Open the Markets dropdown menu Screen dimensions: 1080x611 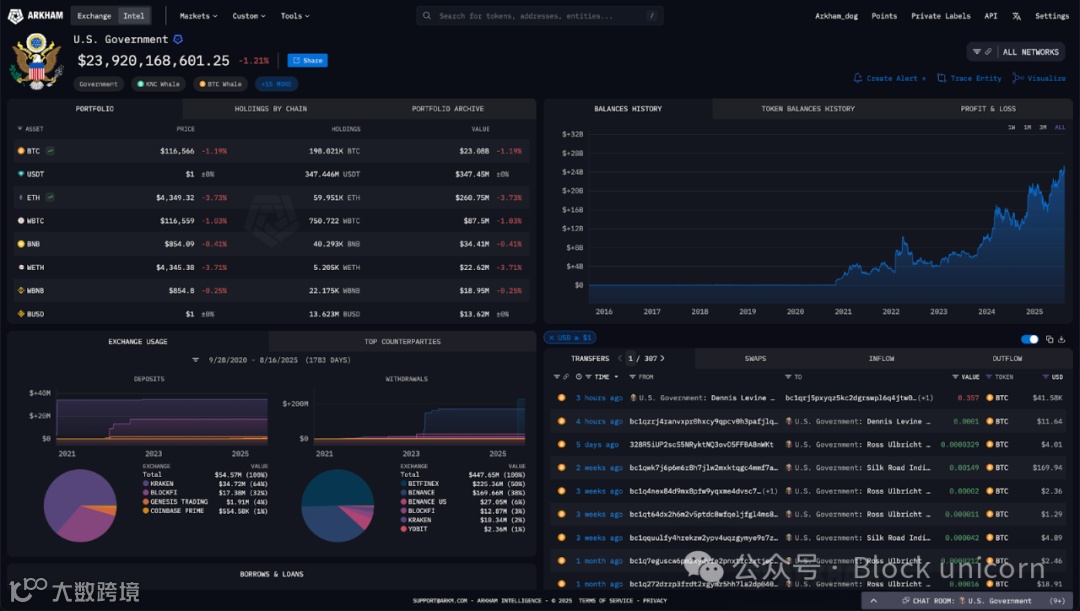198,15
